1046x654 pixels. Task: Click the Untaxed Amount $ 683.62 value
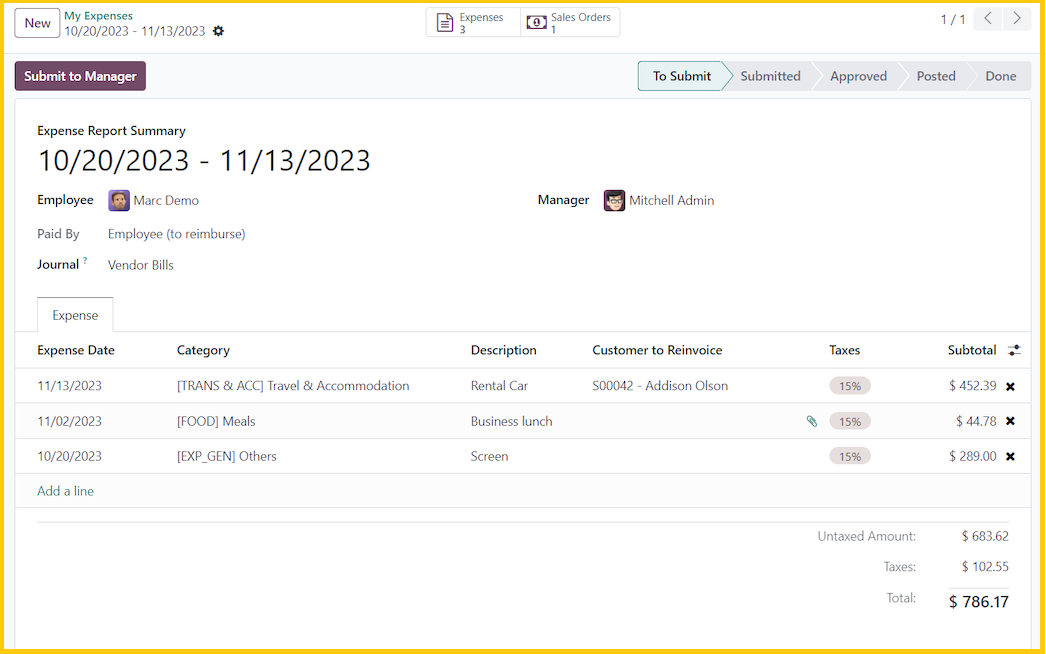pos(985,536)
